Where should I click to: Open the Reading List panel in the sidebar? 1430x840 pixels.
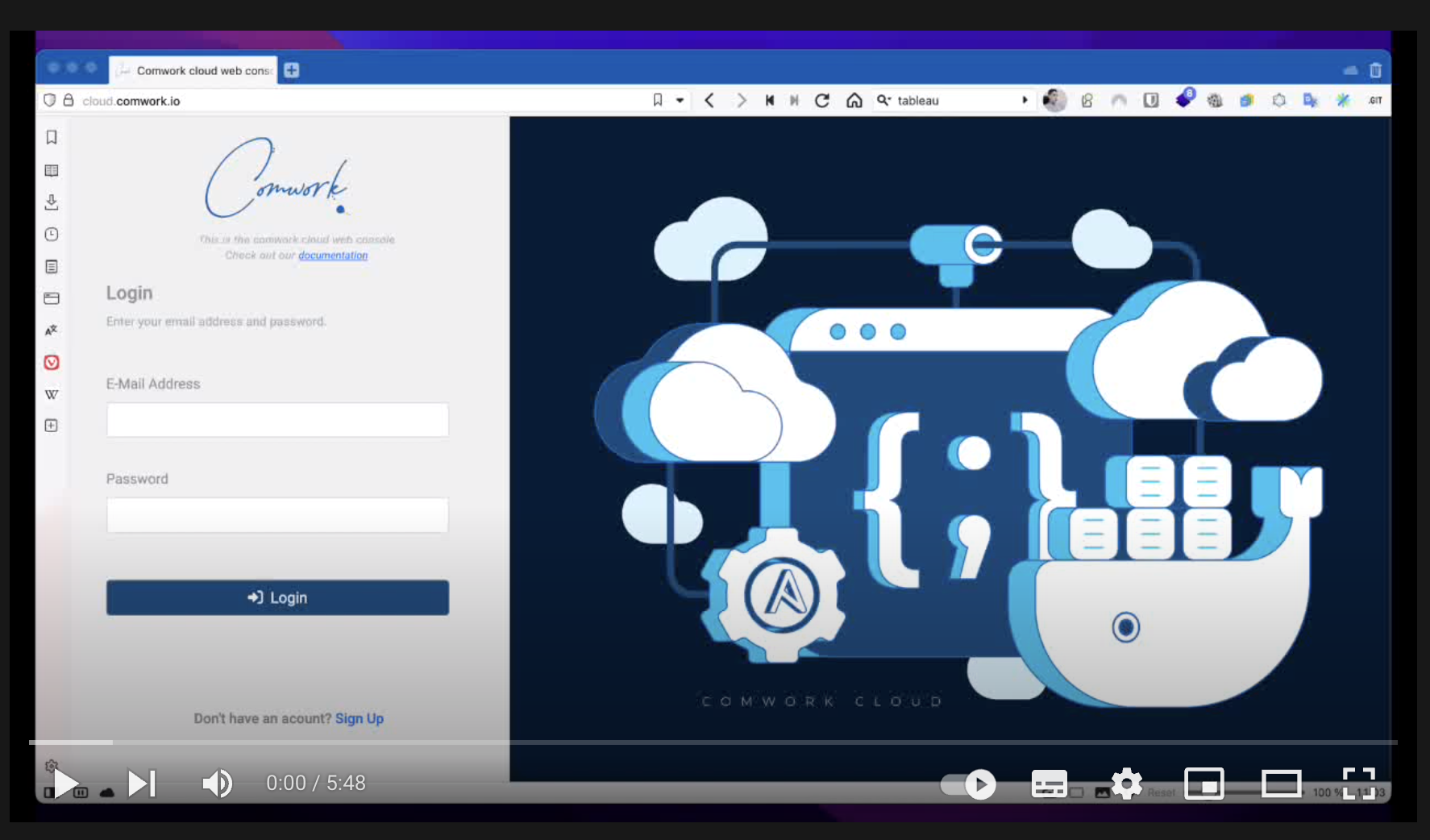click(x=52, y=170)
